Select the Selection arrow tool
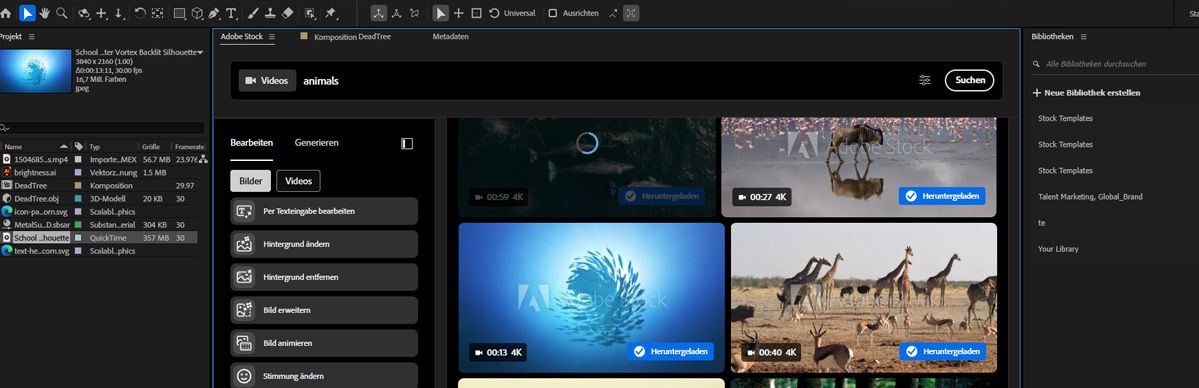 click(28, 13)
